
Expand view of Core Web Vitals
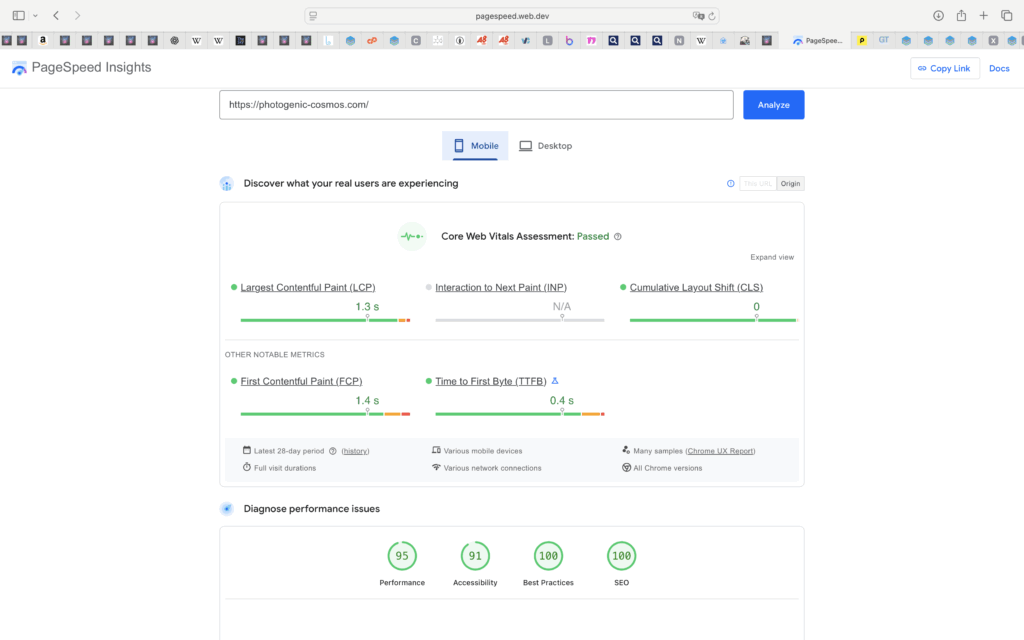point(772,257)
